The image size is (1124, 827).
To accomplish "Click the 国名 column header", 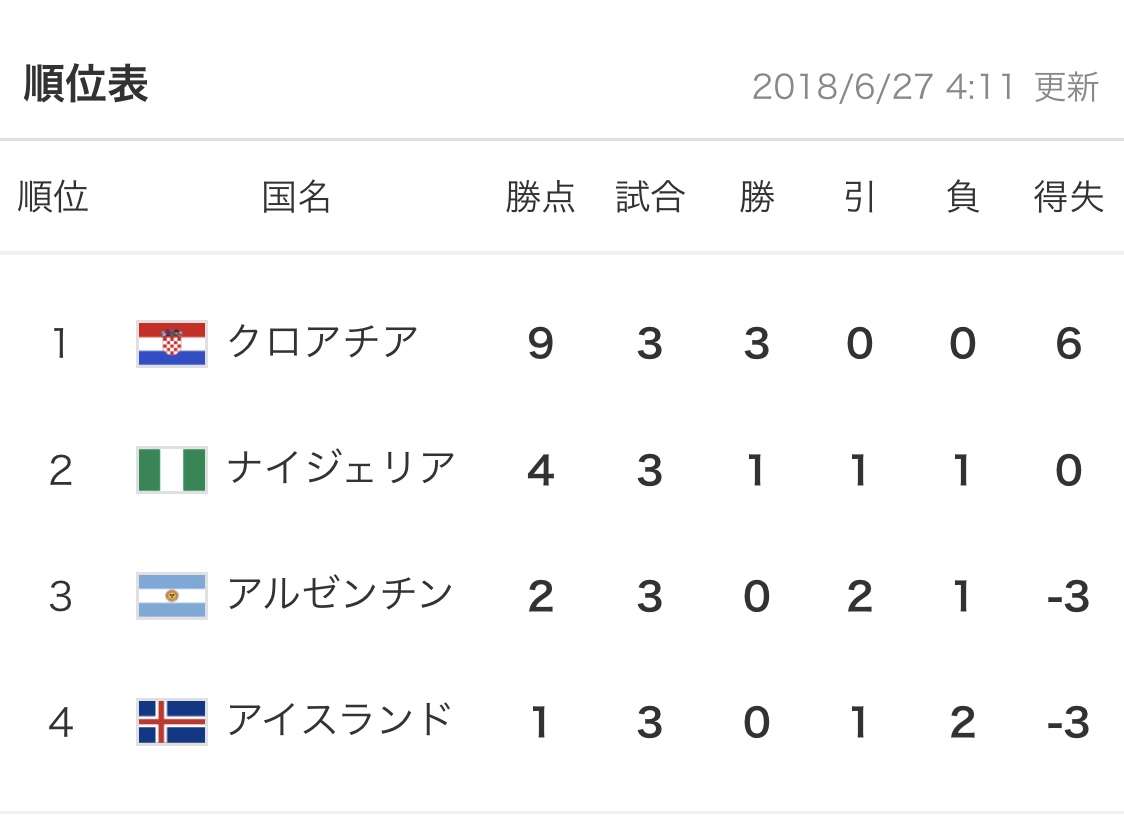I will tap(296, 197).
